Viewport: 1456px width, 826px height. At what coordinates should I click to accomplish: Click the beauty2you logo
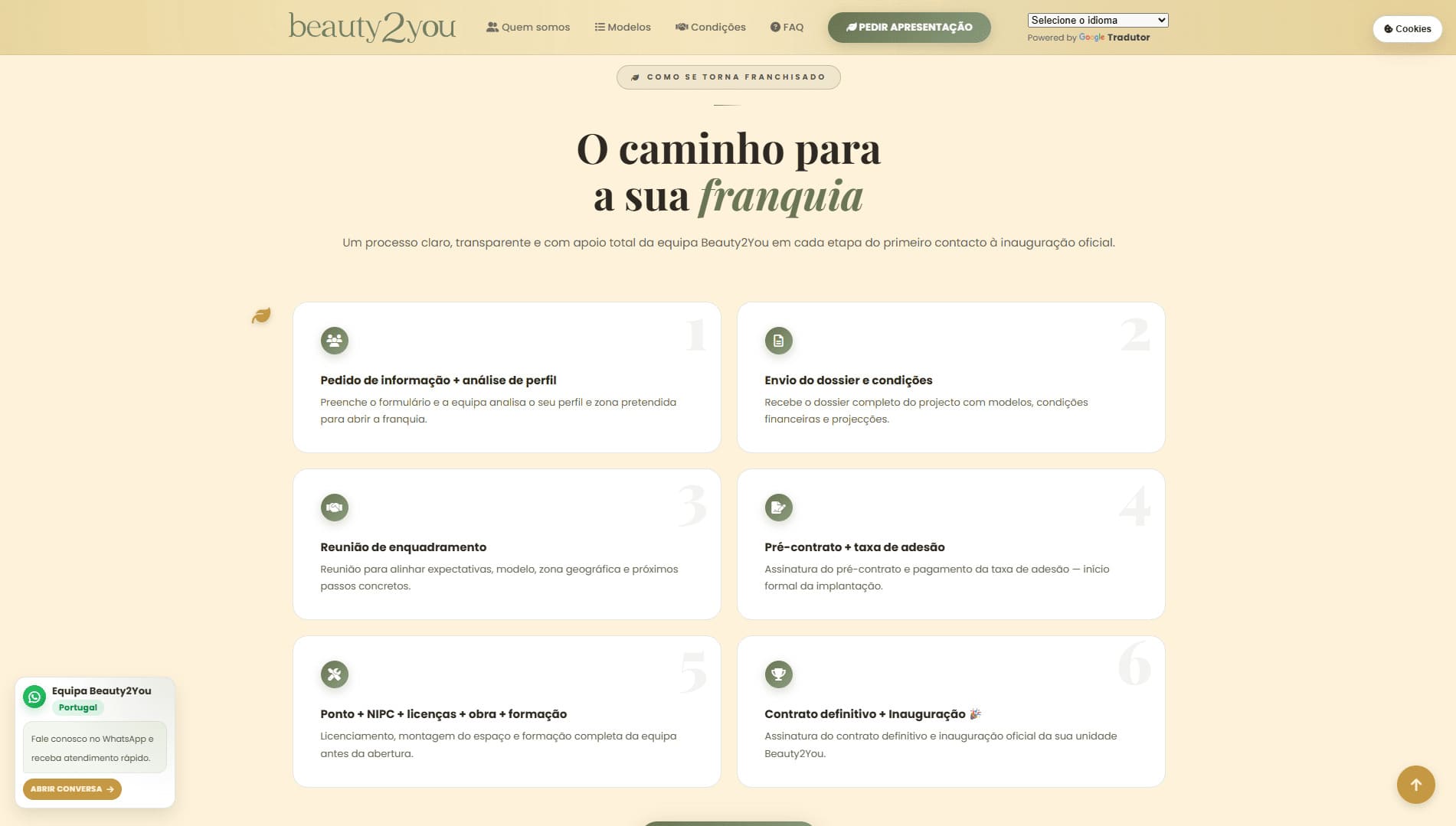(x=372, y=27)
